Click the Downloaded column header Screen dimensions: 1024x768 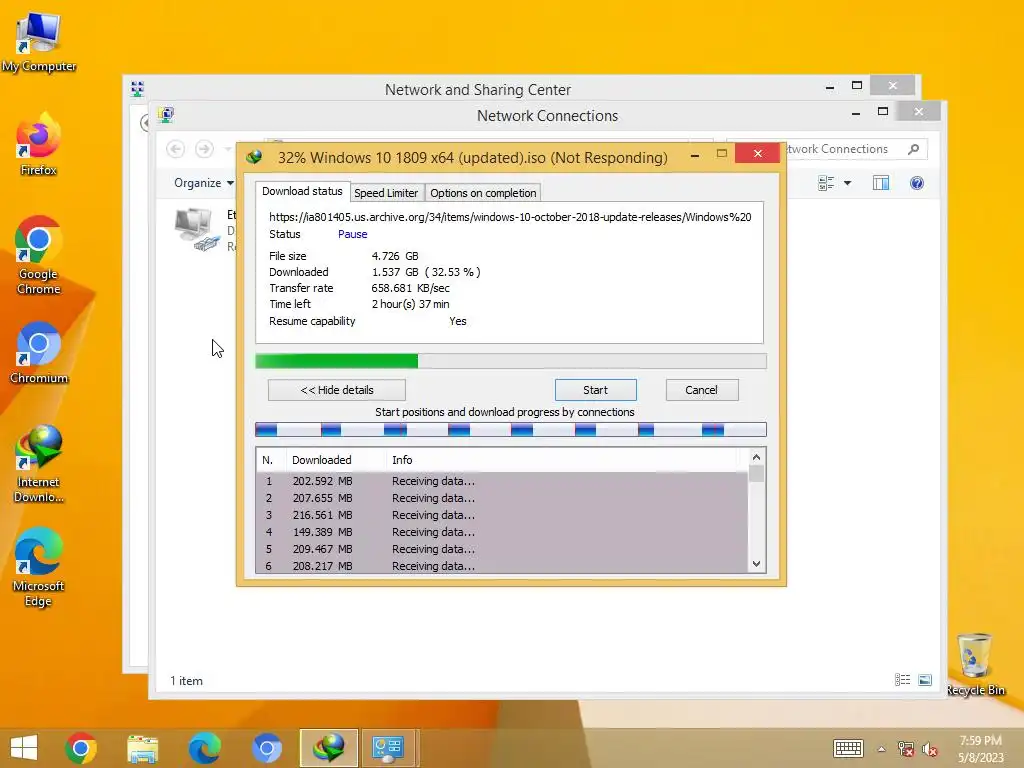[x=336, y=460]
